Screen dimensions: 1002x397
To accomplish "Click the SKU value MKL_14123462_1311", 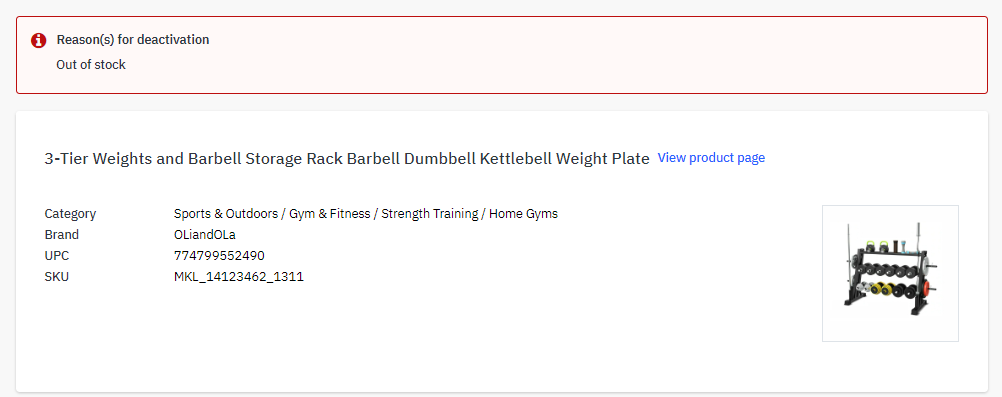I will [239, 277].
